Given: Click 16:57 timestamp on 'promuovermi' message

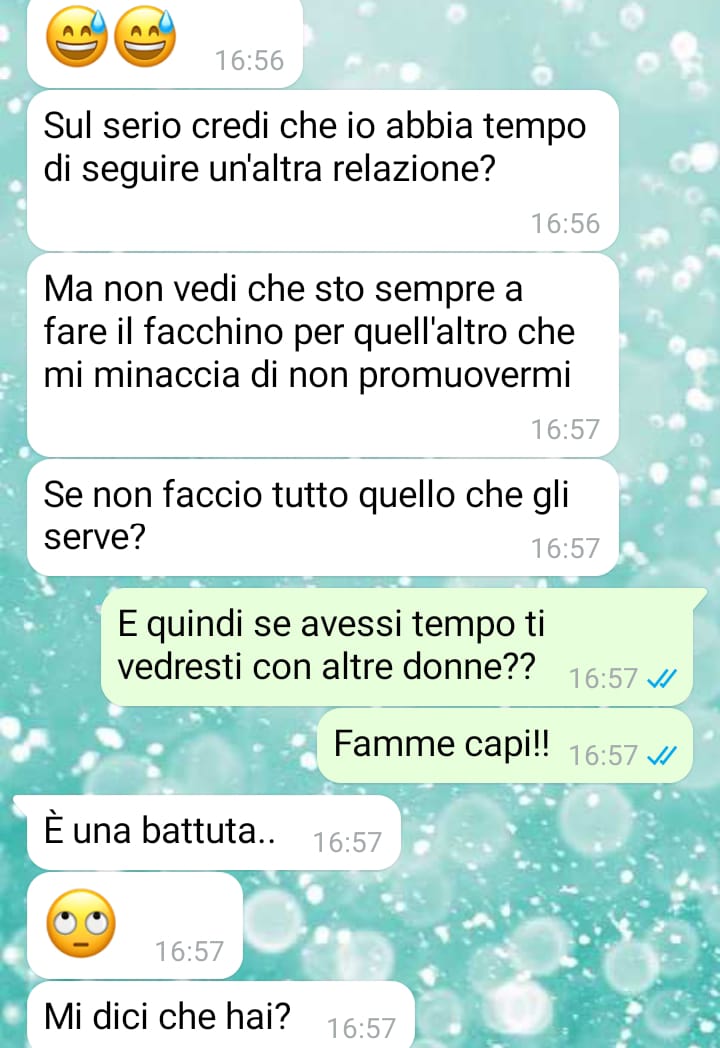Looking at the screenshot, I should (566, 429).
